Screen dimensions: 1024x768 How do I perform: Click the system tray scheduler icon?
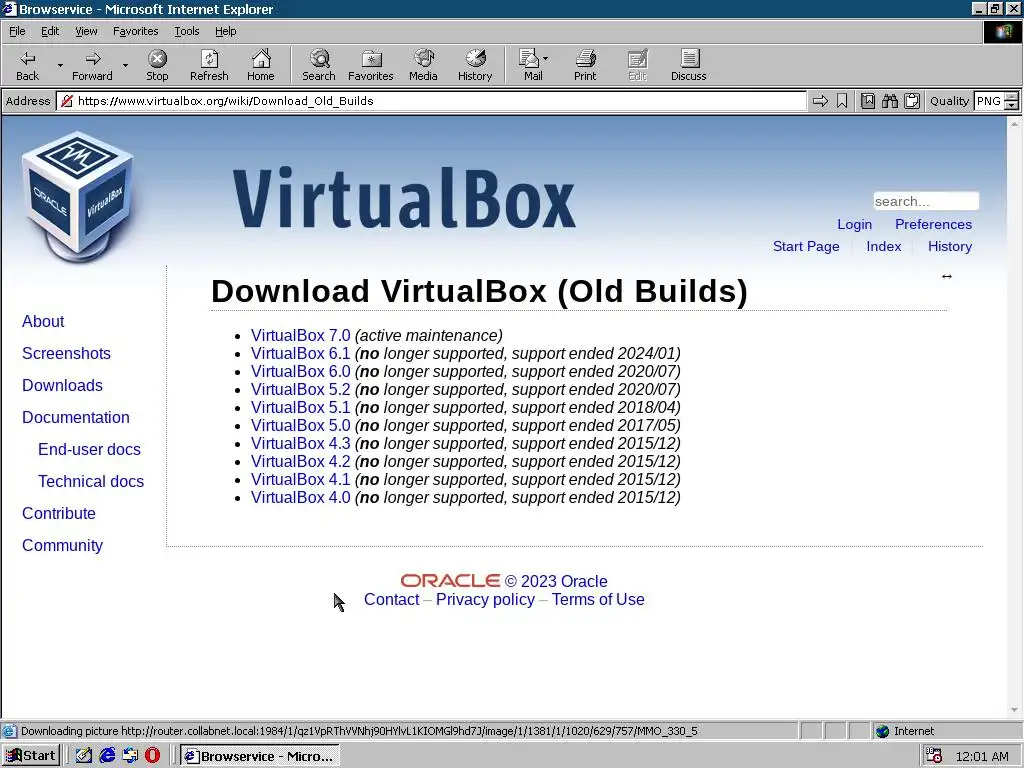click(x=934, y=756)
